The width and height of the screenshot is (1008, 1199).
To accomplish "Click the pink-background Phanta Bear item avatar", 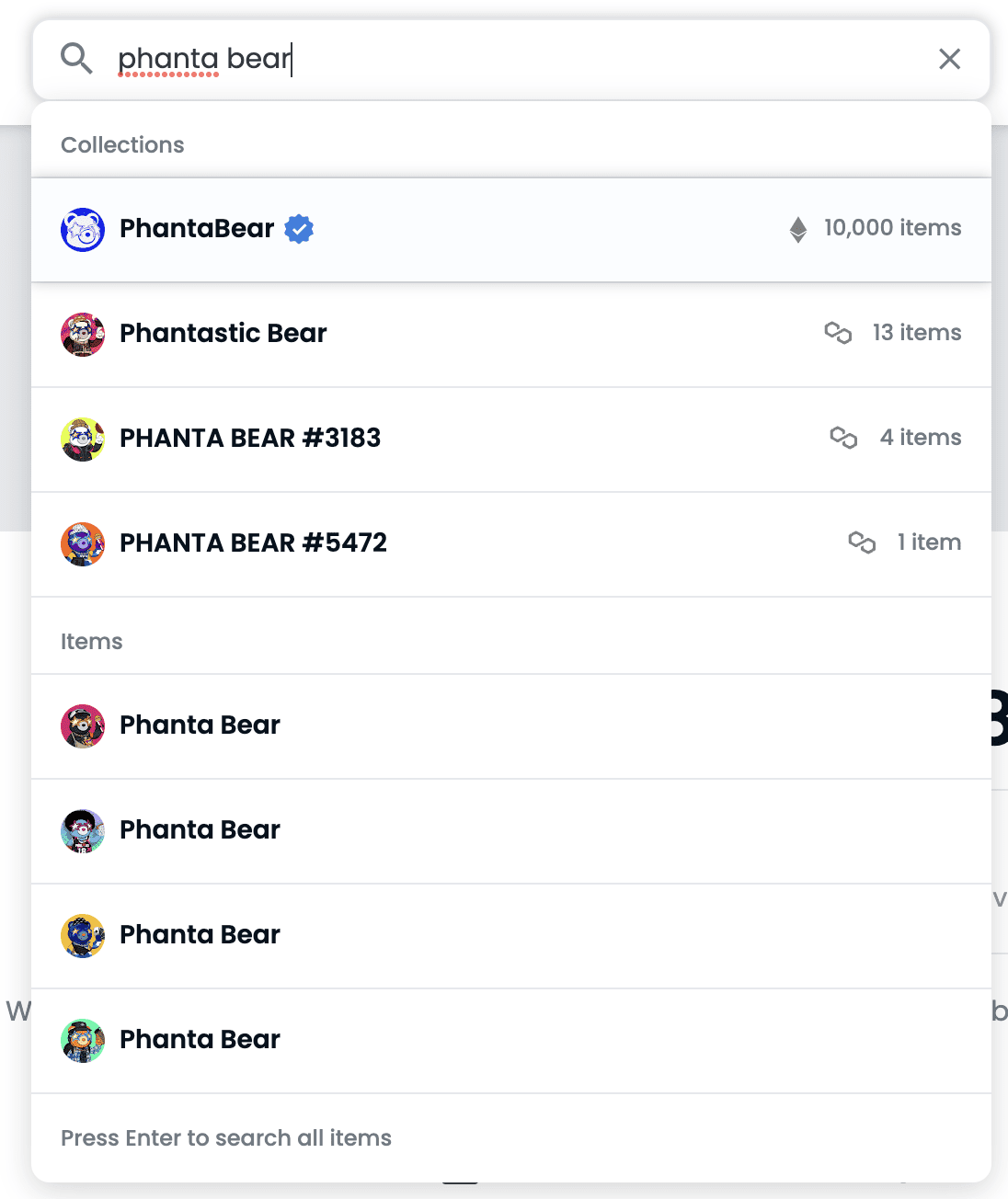I will [x=83, y=725].
